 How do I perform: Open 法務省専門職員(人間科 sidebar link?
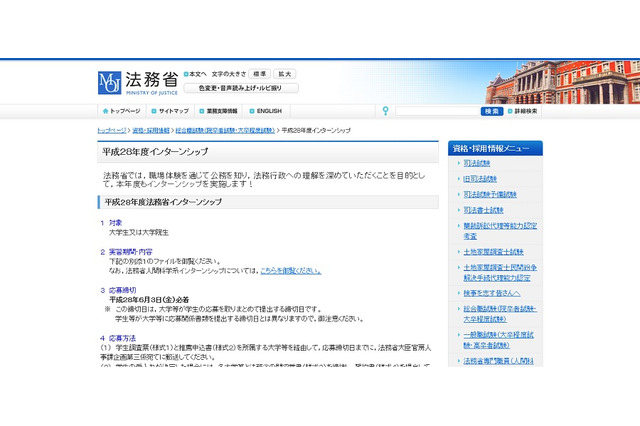498,361
